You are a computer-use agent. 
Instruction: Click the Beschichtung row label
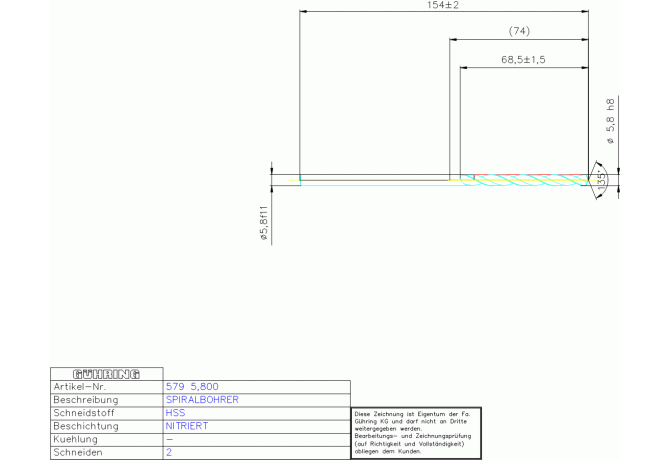click(x=85, y=426)
